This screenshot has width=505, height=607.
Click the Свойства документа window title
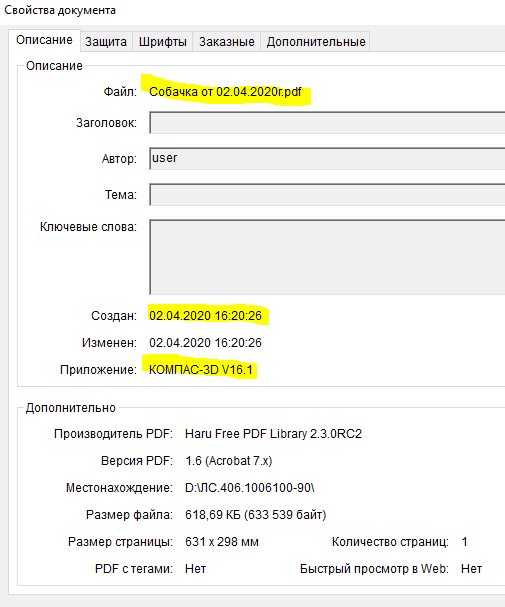tap(60, 10)
